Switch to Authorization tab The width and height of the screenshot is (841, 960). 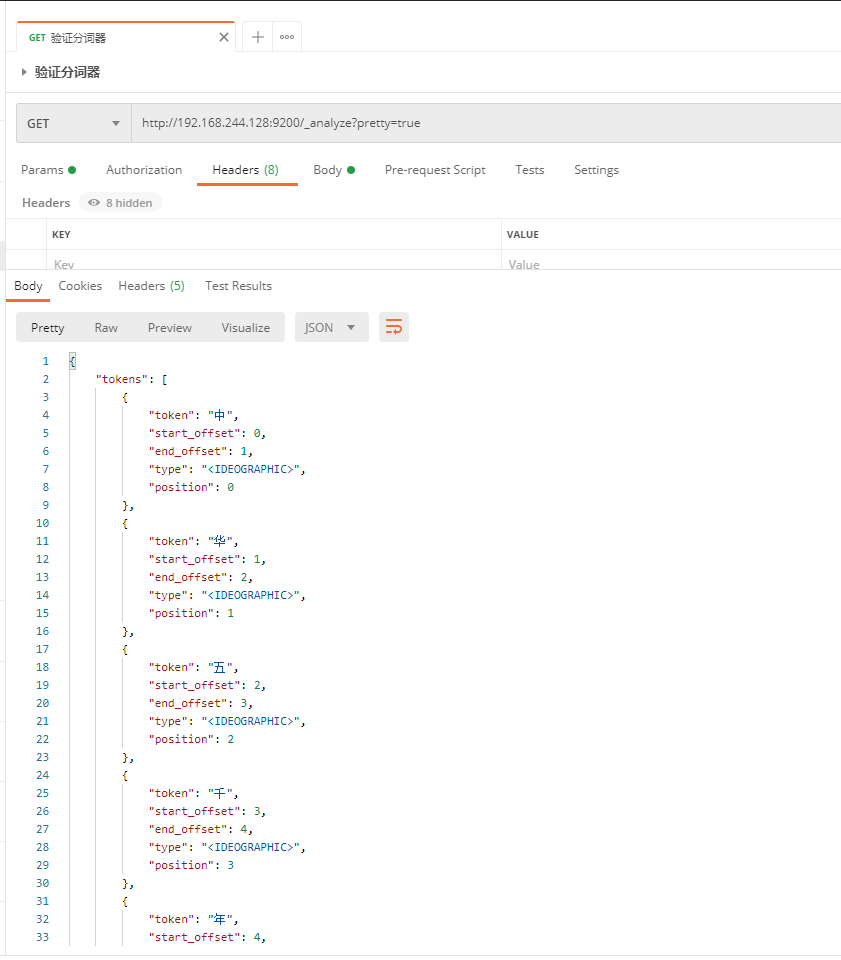[144, 170]
